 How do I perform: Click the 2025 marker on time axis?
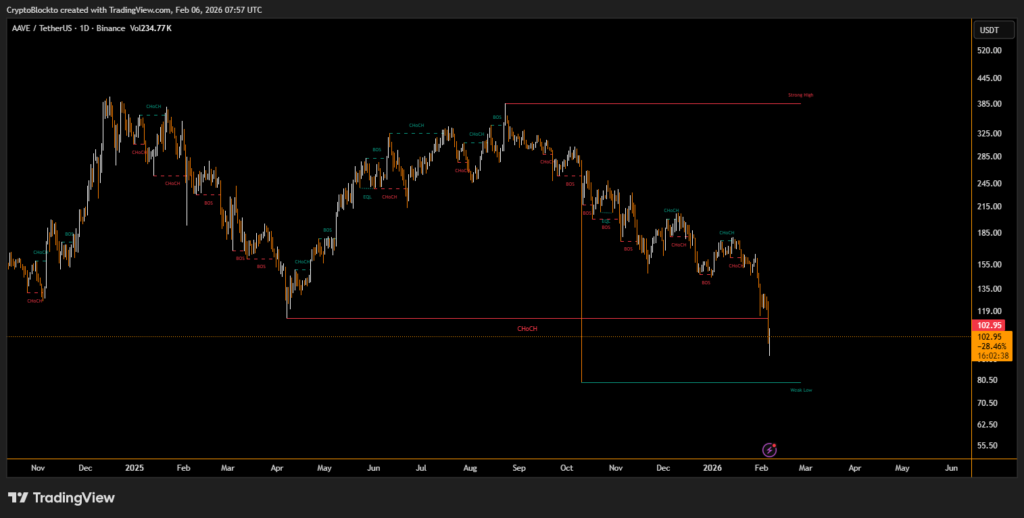pos(134,467)
